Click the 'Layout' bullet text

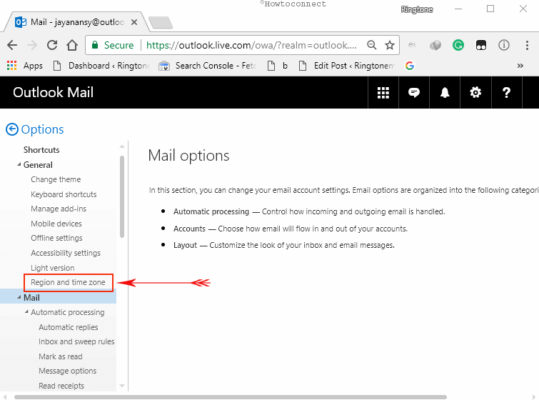(x=185, y=245)
